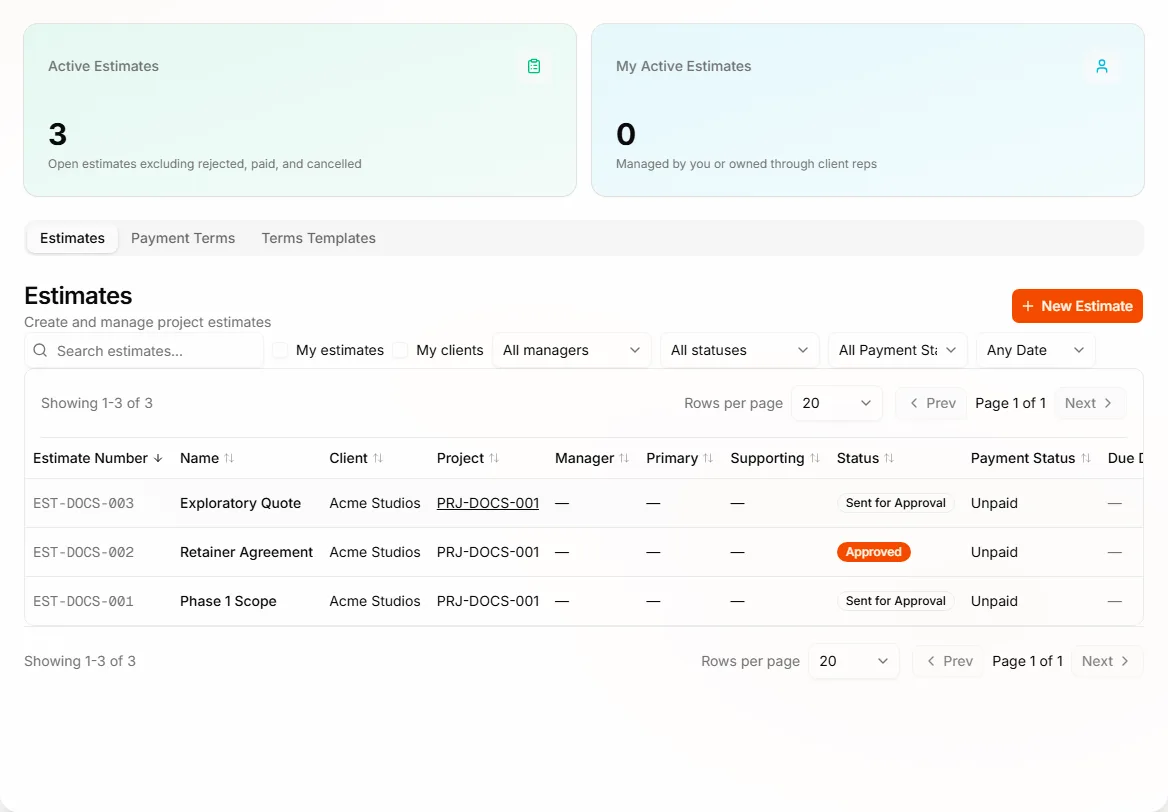Image resolution: width=1168 pixels, height=812 pixels.
Task: Click estimate number EST-DOCS-002
Action: (x=83, y=552)
